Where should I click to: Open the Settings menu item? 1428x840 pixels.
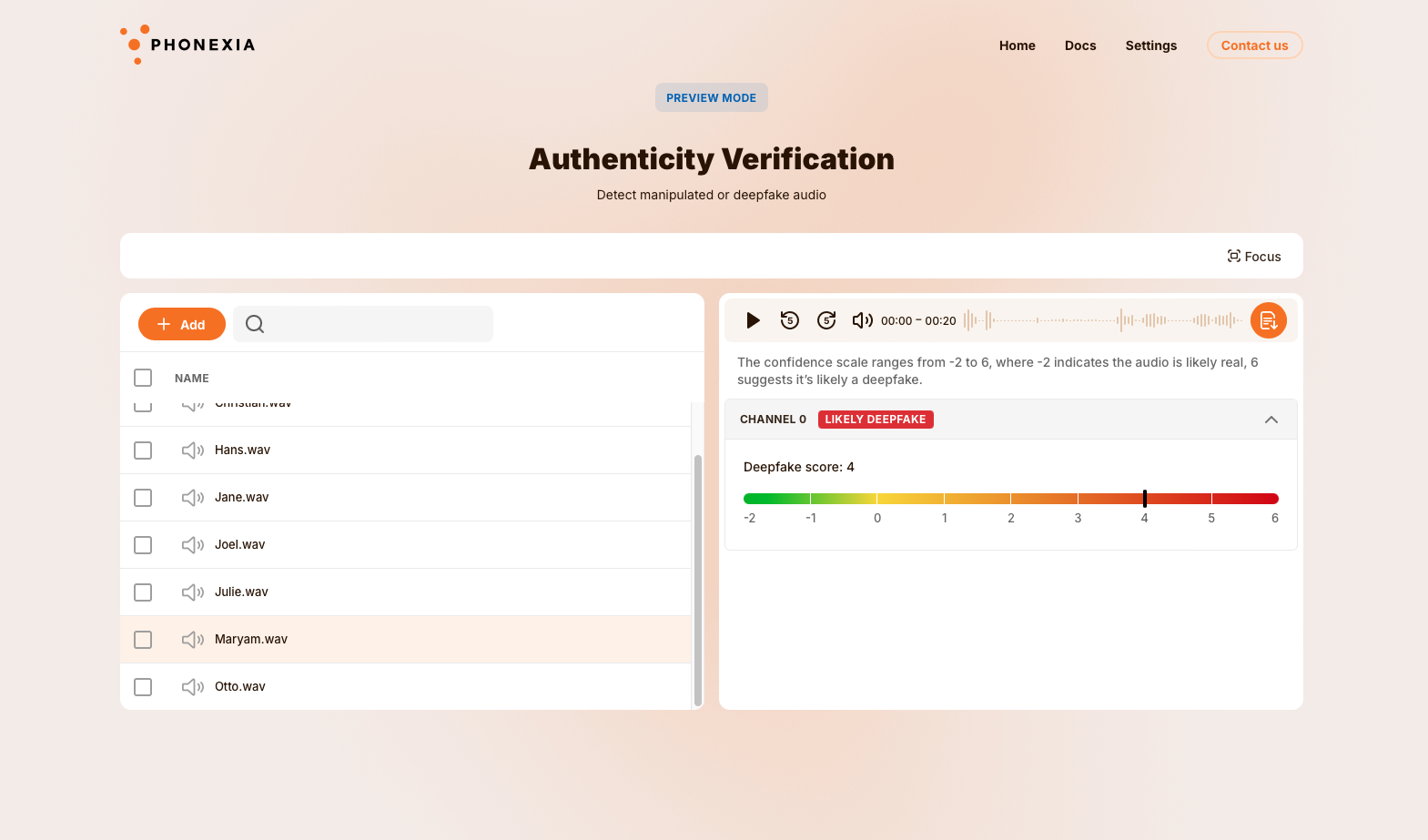pyautogui.click(x=1151, y=46)
